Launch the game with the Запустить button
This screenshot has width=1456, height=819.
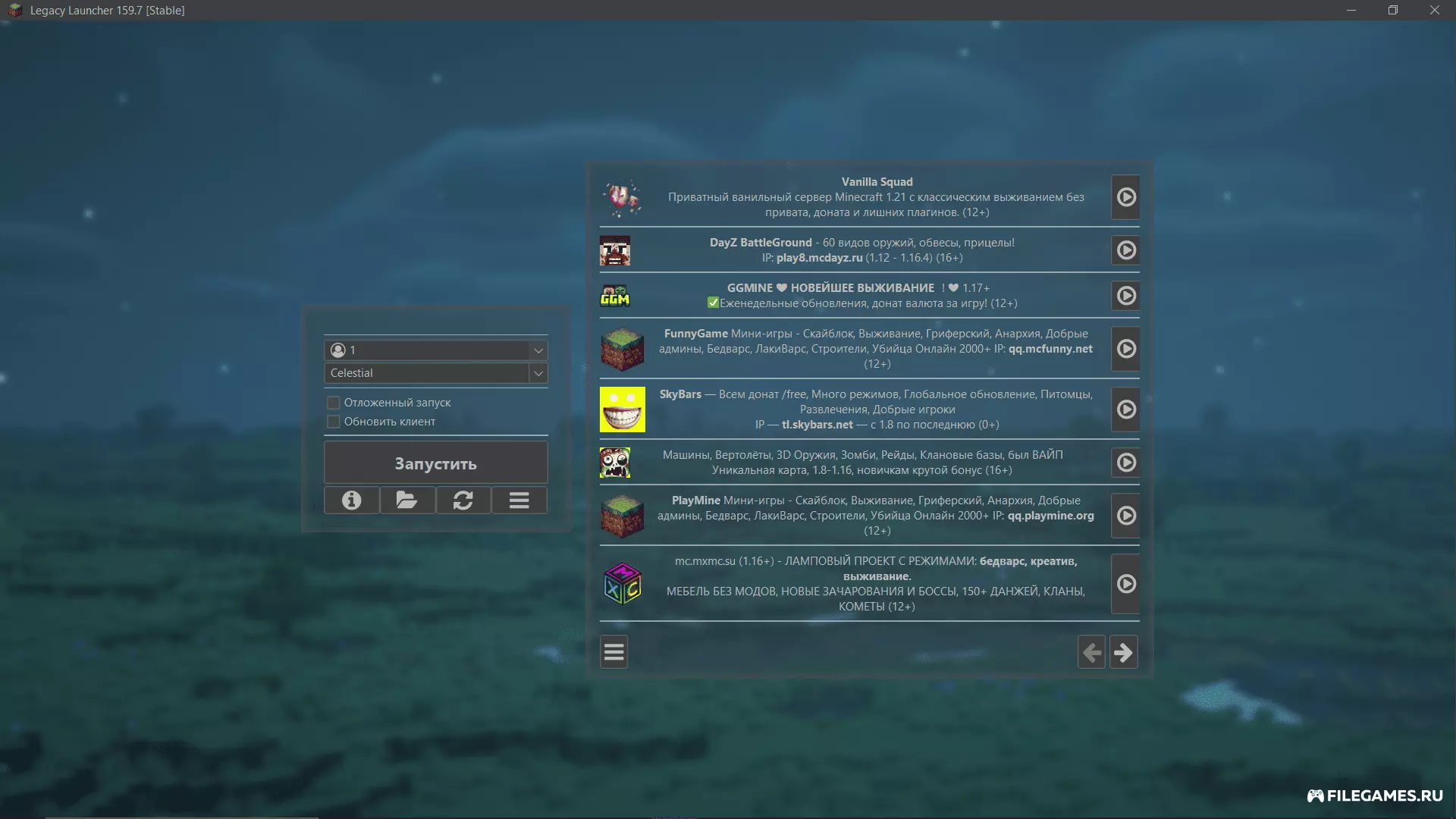435,463
